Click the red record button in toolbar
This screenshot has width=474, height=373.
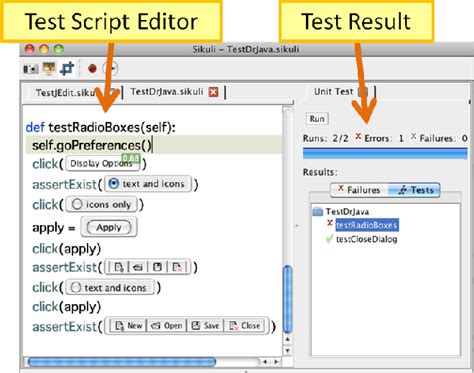(x=92, y=69)
